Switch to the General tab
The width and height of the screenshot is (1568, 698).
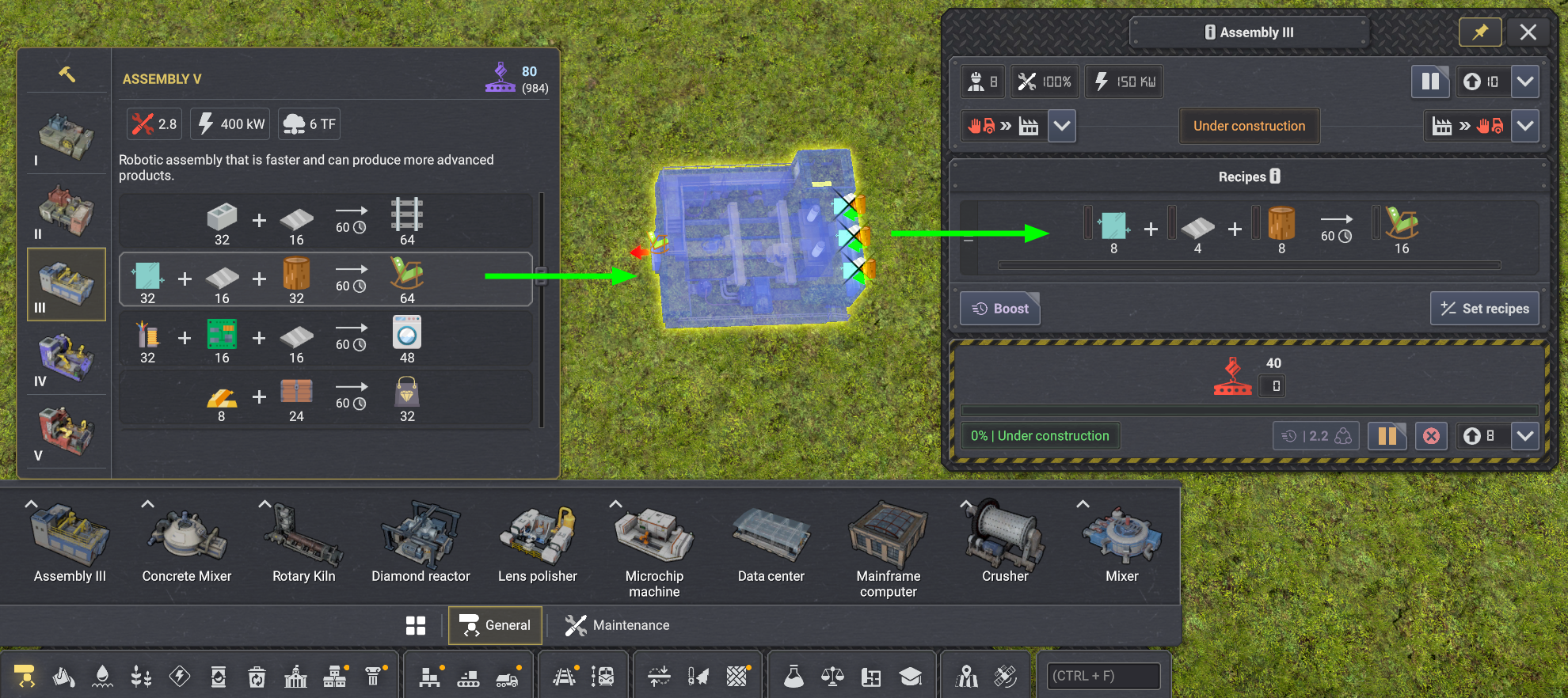(x=495, y=625)
